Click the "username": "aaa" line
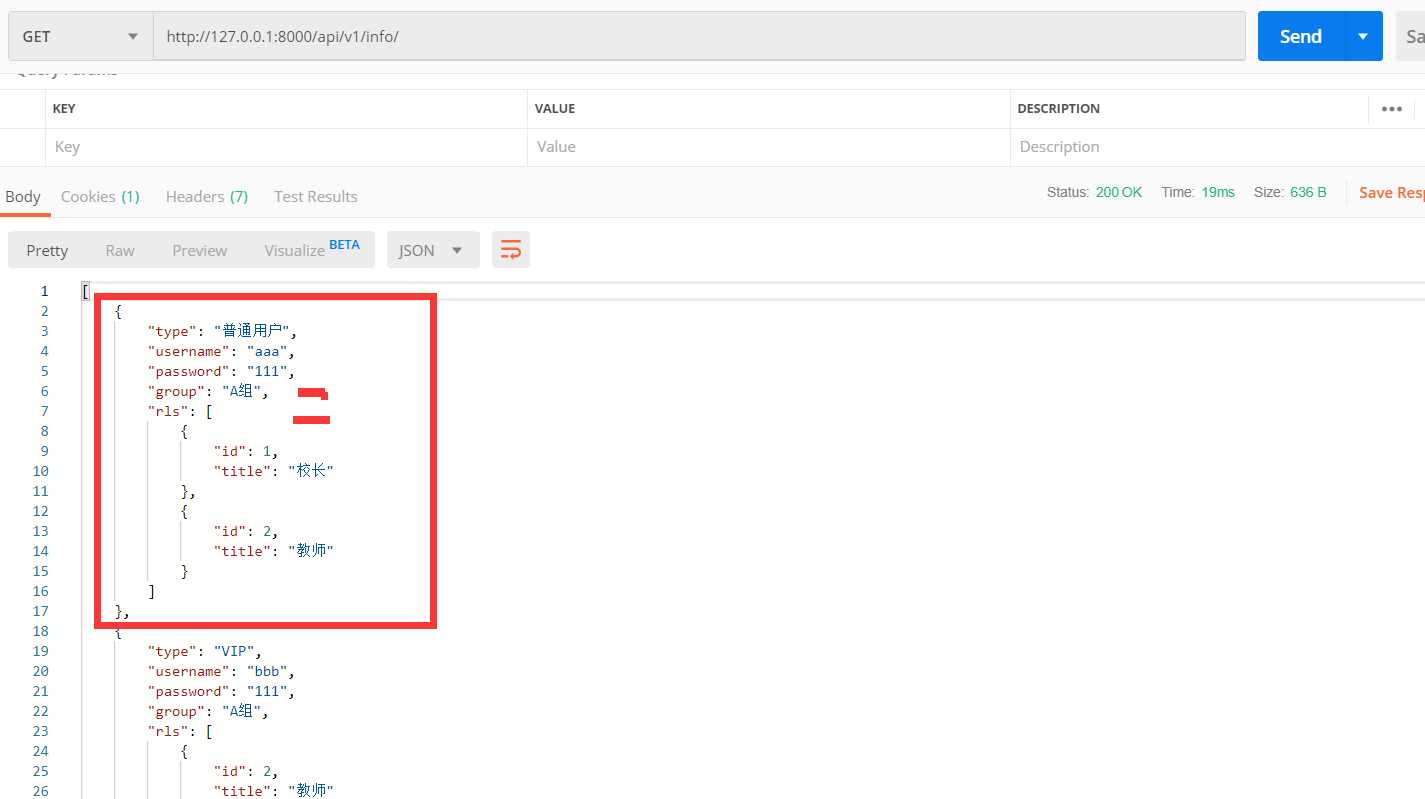 [x=222, y=351]
